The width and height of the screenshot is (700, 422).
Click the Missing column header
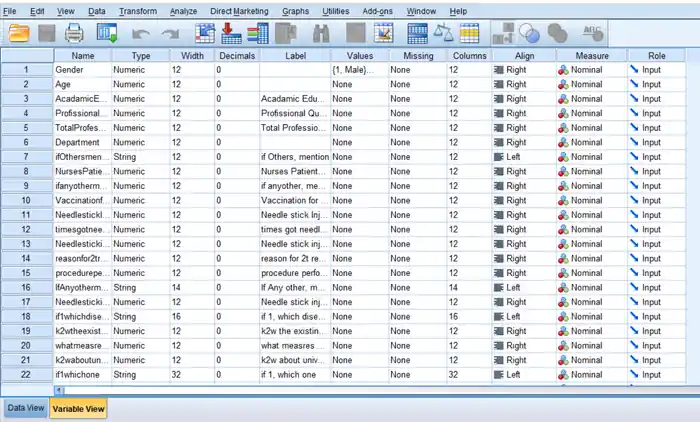pyautogui.click(x=418, y=56)
